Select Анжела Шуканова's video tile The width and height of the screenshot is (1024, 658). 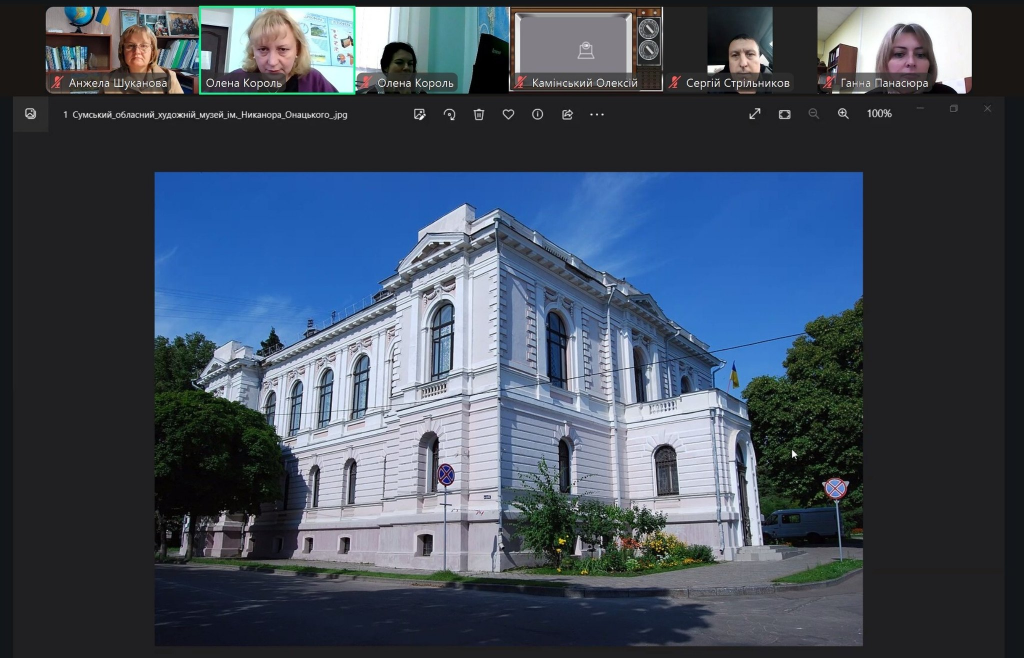[121, 50]
